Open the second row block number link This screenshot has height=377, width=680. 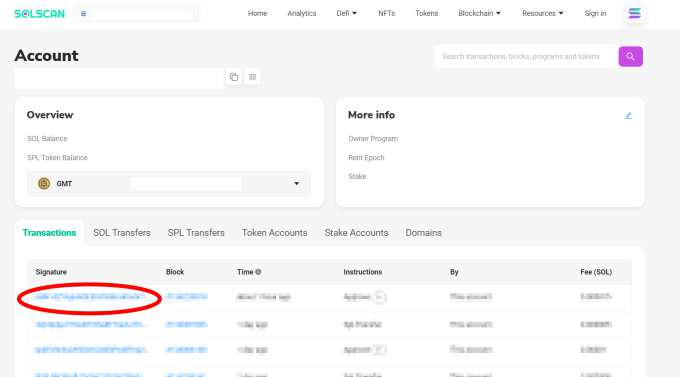tap(186, 324)
